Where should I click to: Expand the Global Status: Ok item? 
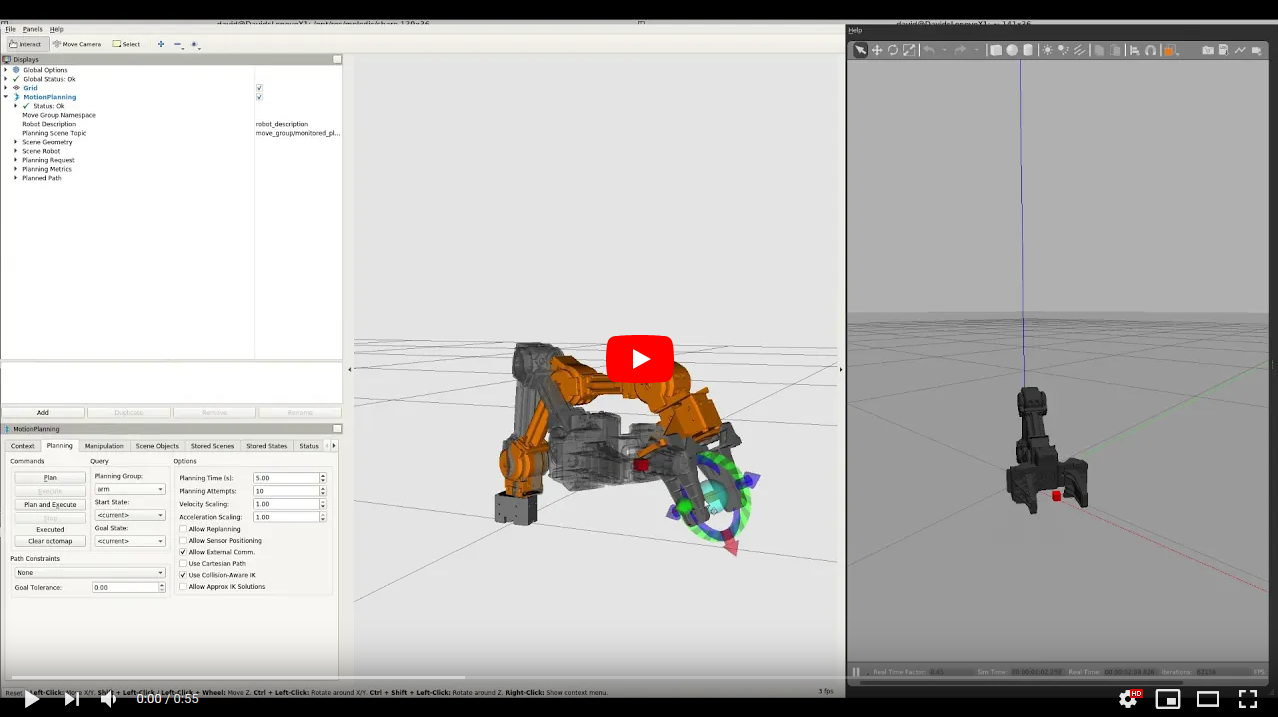[5, 79]
